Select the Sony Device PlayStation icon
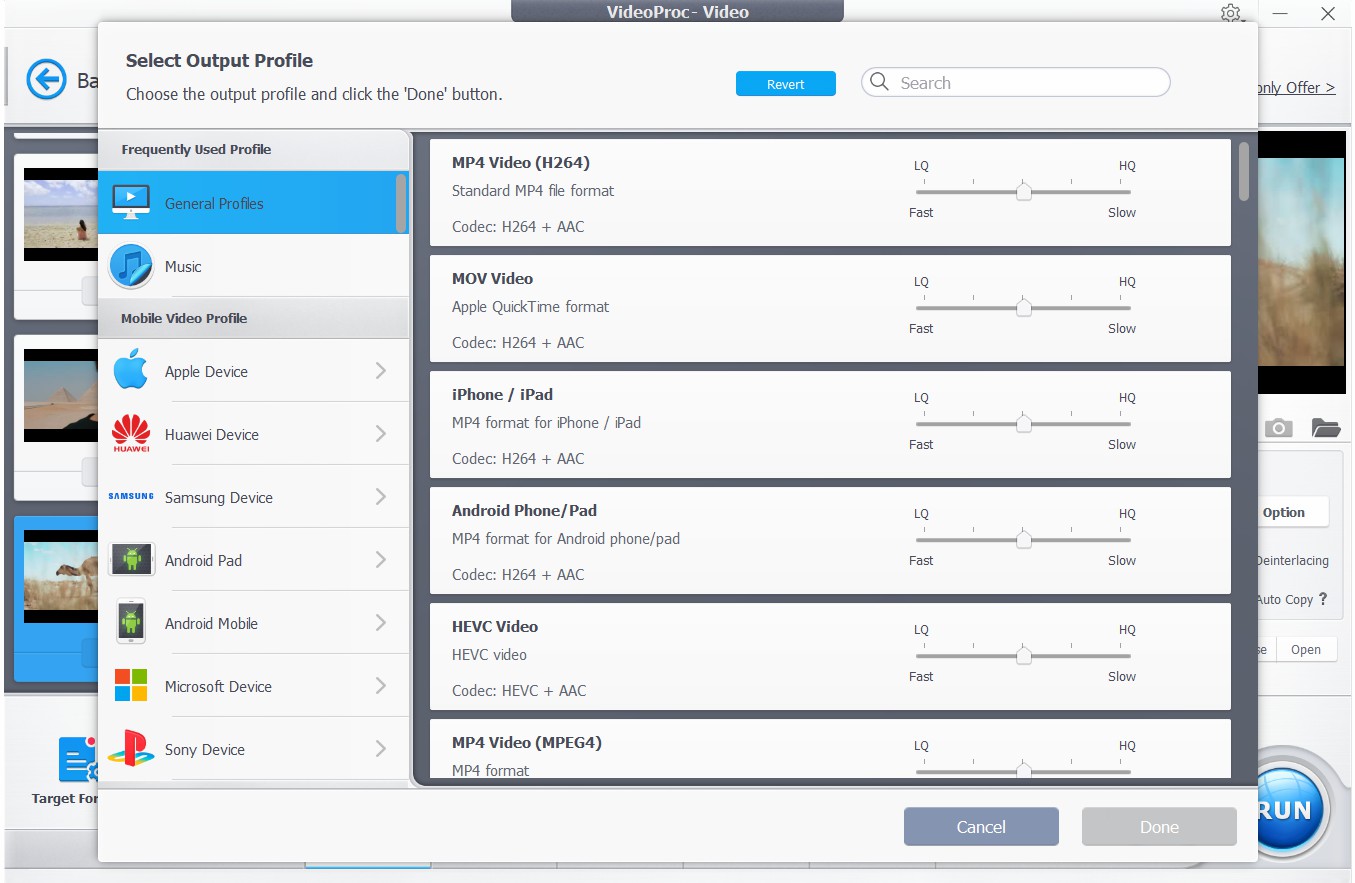This screenshot has height=883, width=1355. [131, 749]
